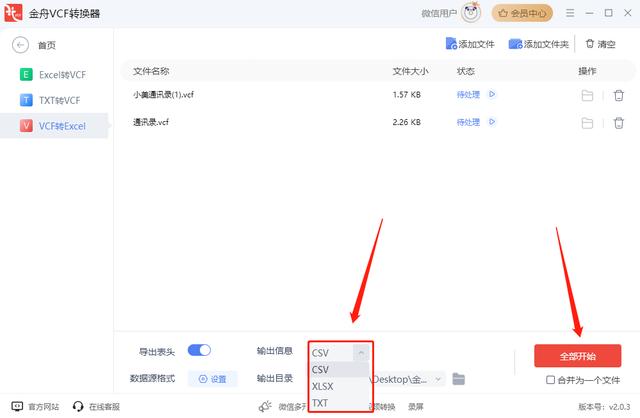Click the 微信用户 account name
Screen dimensions: 640x418
pyautogui.click(x=439, y=13)
